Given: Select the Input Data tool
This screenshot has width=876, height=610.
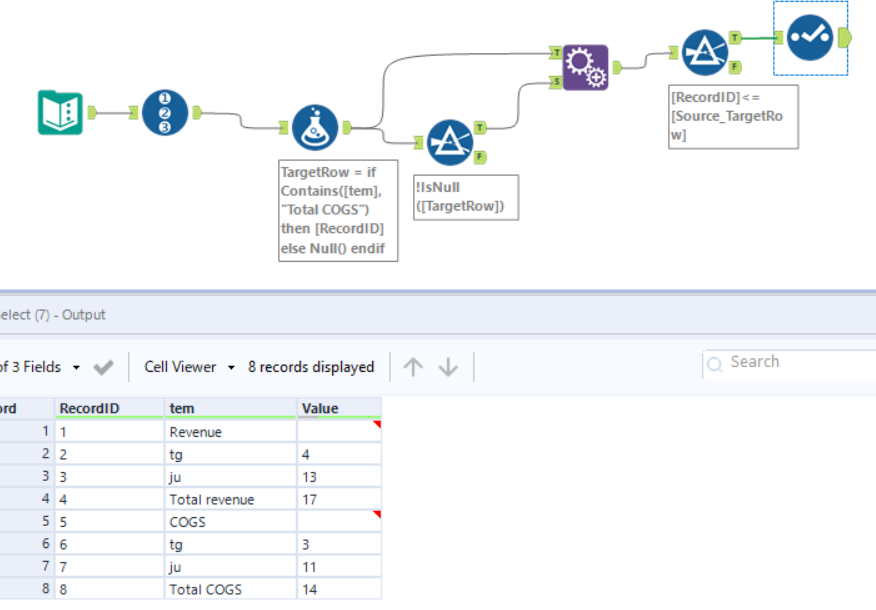Looking at the screenshot, I should [x=62, y=112].
